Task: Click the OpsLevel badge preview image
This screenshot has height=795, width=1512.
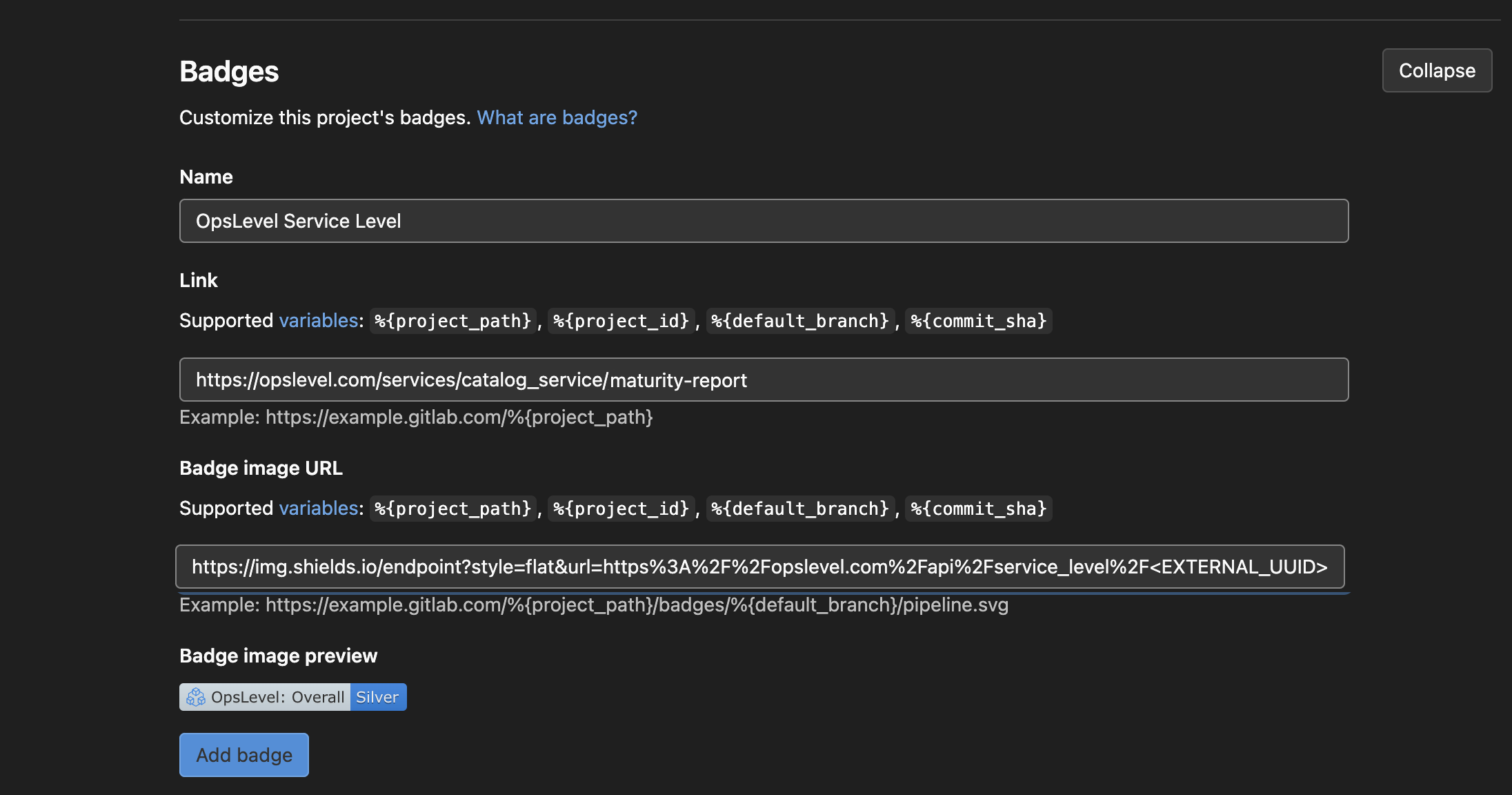Action: (x=293, y=697)
